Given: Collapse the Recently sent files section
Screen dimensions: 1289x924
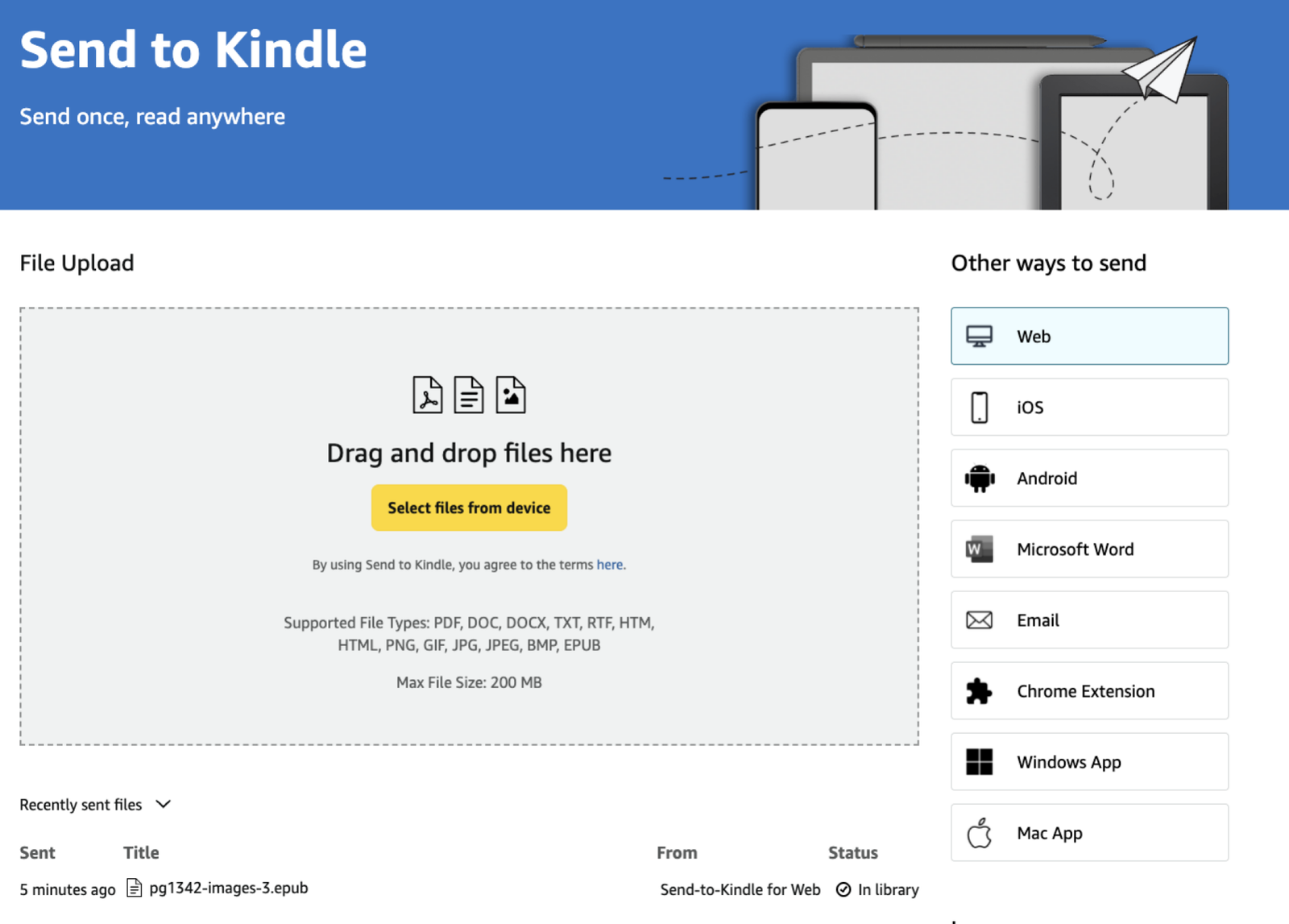Looking at the screenshot, I should click(163, 804).
